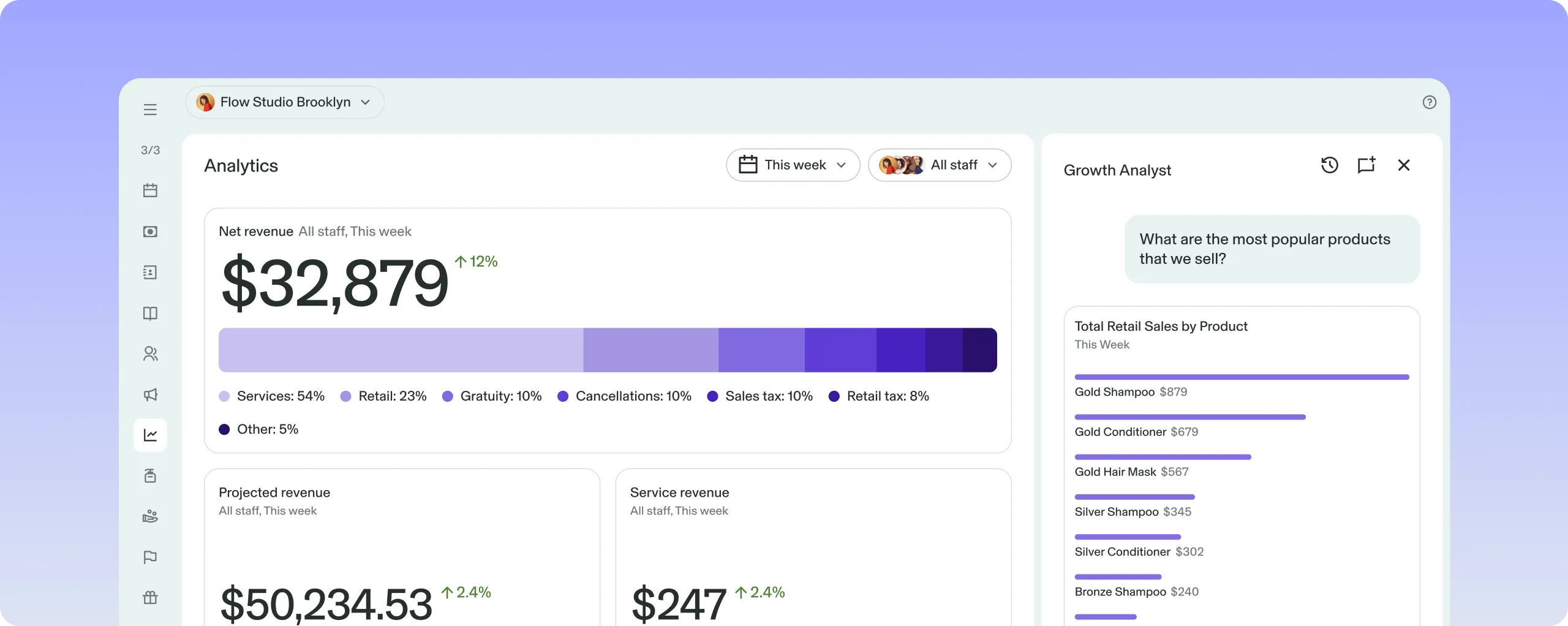Click the Service revenue card title
Viewport: 1568px width, 626px height.
pyautogui.click(x=679, y=492)
